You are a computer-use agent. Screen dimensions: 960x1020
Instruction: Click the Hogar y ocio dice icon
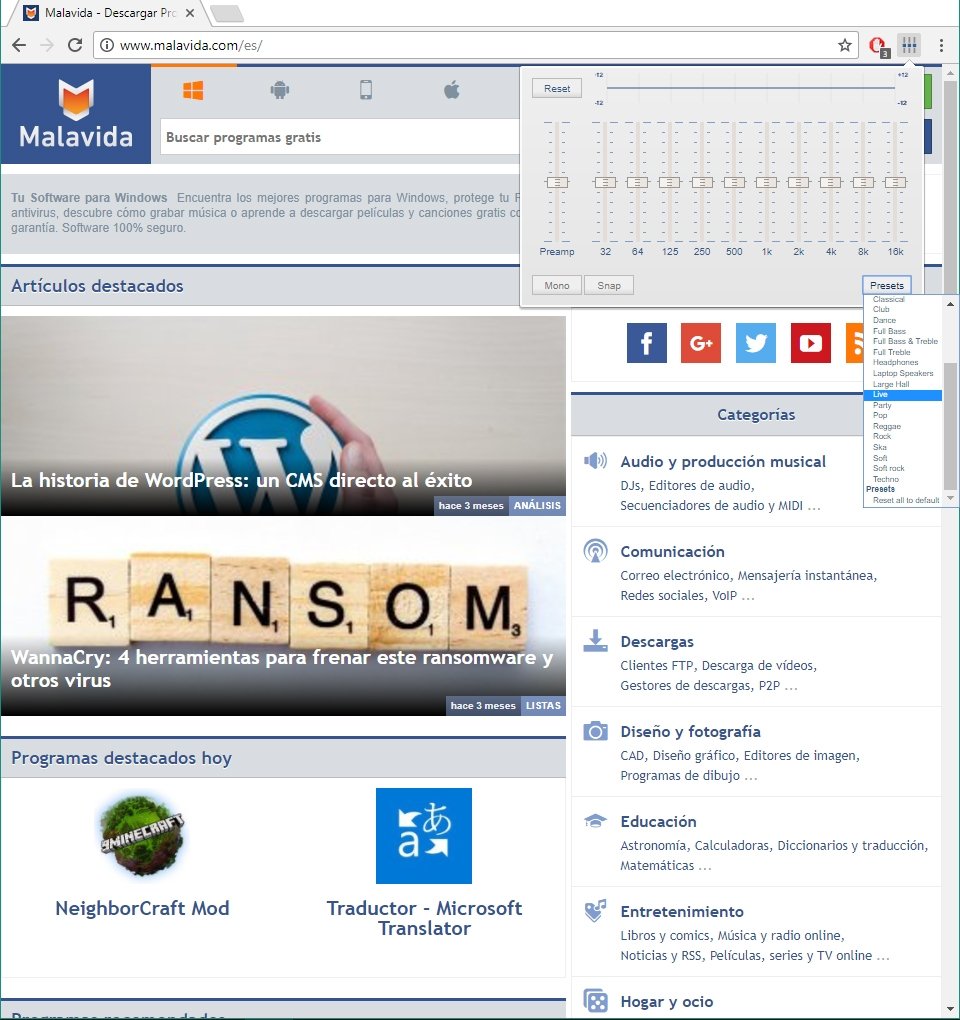(x=595, y=1000)
